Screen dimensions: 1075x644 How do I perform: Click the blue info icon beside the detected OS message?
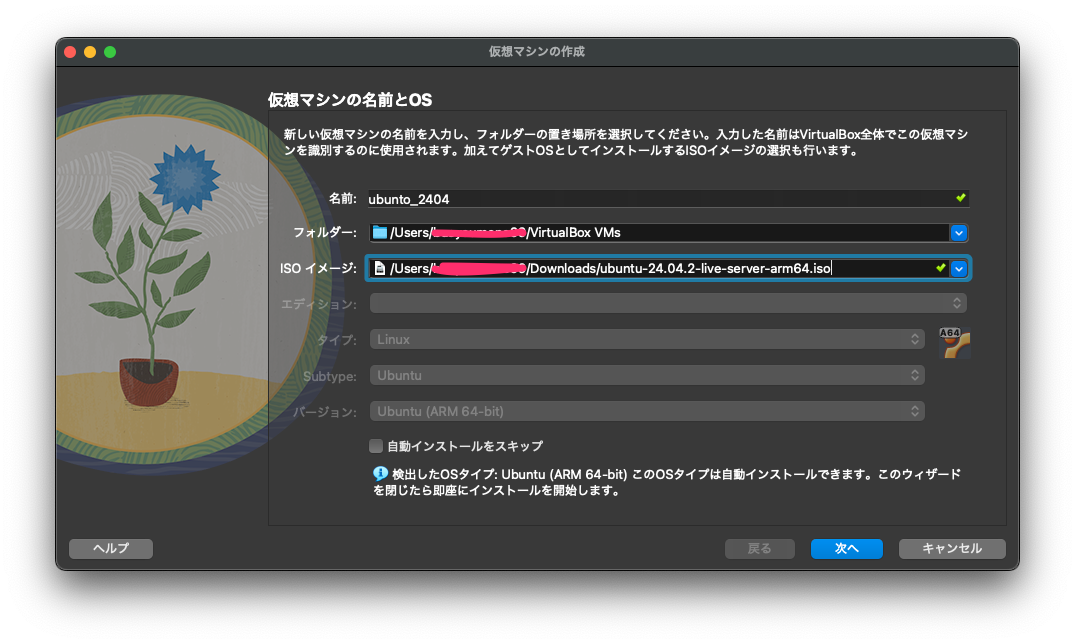(x=380, y=473)
